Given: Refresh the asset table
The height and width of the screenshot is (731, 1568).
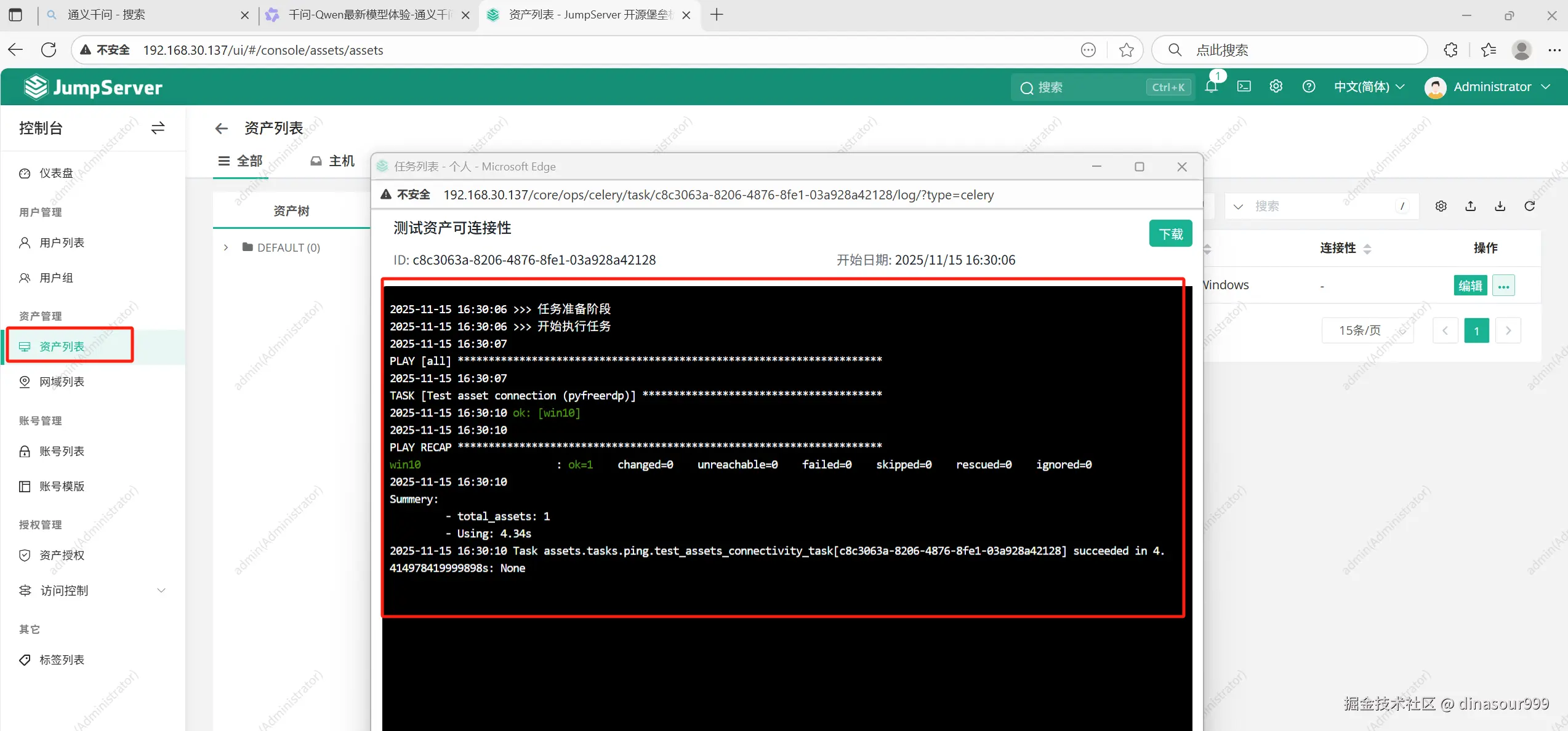Looking at the screenshot, I should 1529,206.
